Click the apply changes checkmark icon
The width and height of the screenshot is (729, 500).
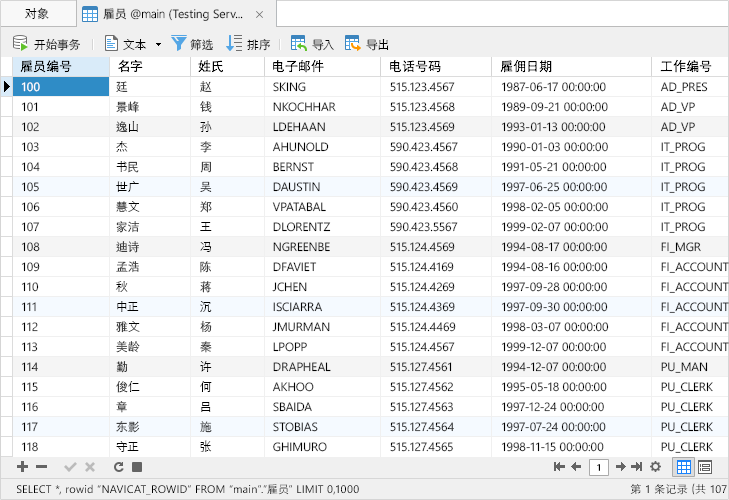[x=70, y=467]
